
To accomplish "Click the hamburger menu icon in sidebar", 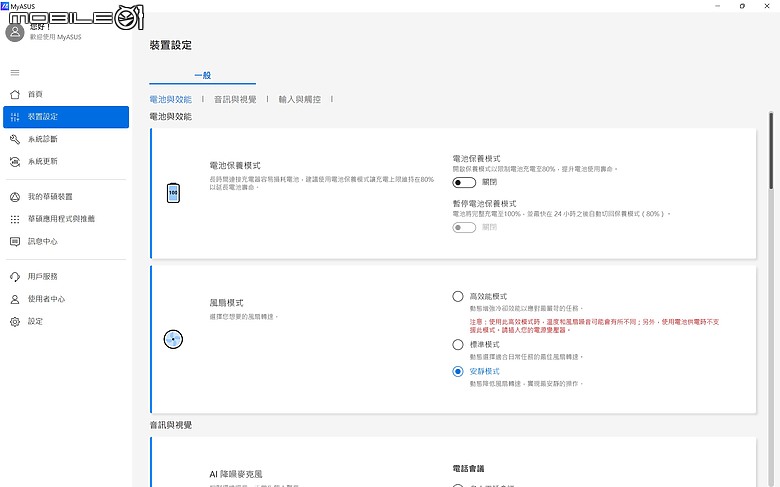I will pyautogui.click(x=15, y=73).
